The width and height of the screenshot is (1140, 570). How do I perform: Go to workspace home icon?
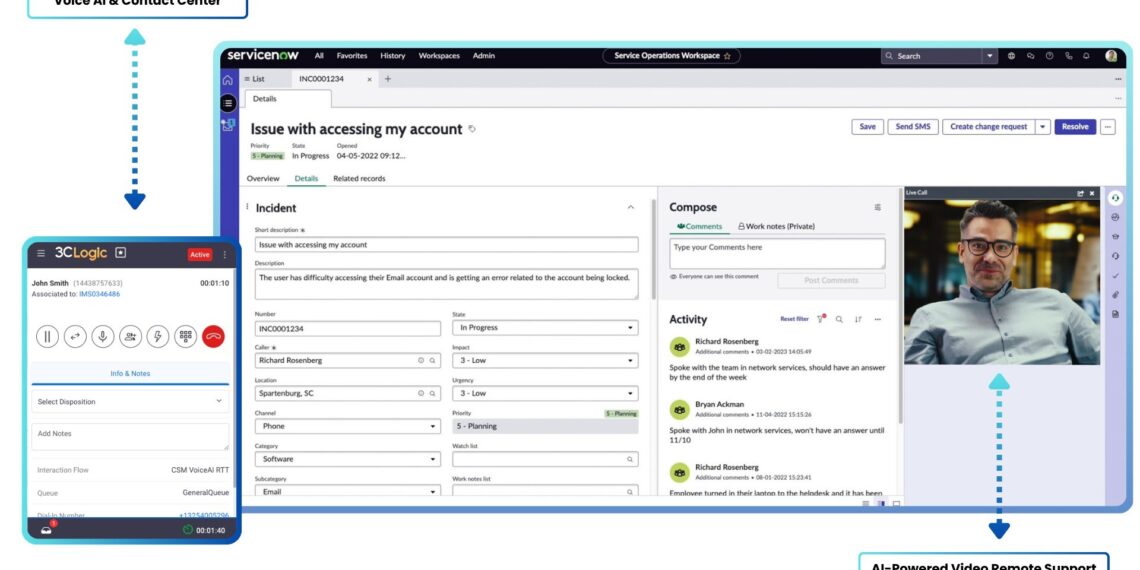tap(228, 80)
